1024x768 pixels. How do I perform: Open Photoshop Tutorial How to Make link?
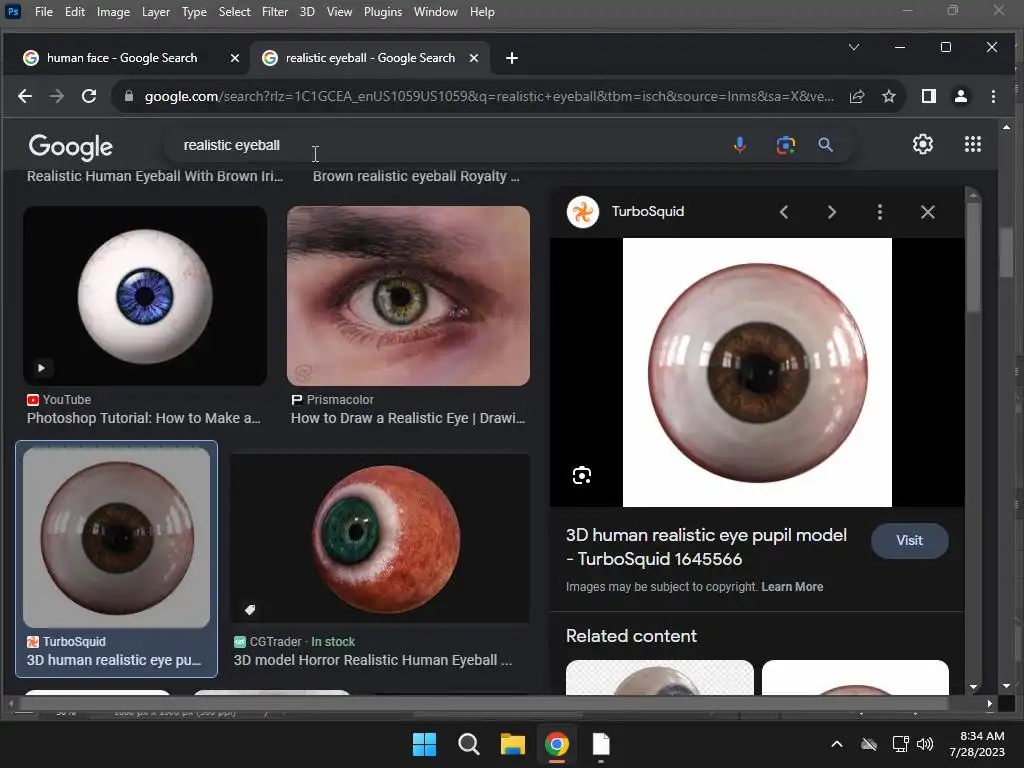(x=144, y=418)
